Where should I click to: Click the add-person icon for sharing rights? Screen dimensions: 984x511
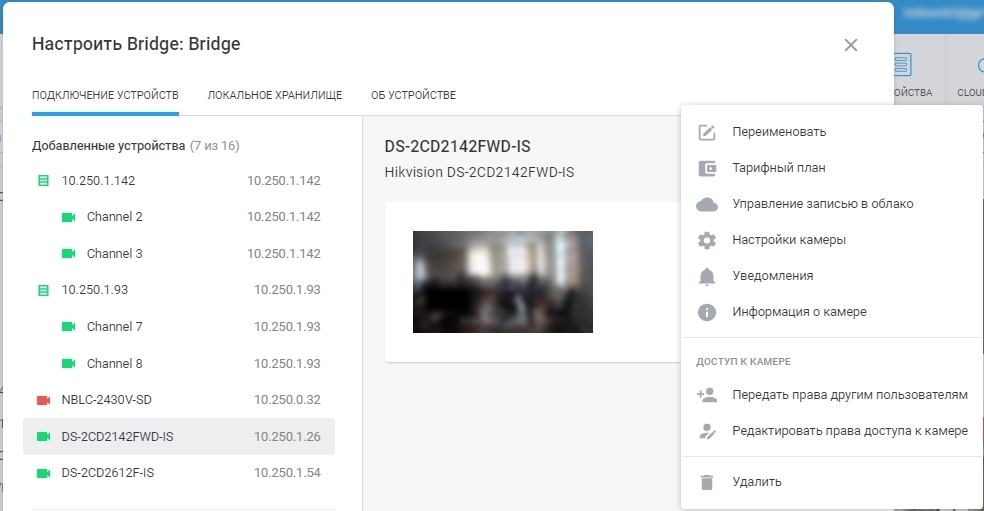click(x=707, y=395)
